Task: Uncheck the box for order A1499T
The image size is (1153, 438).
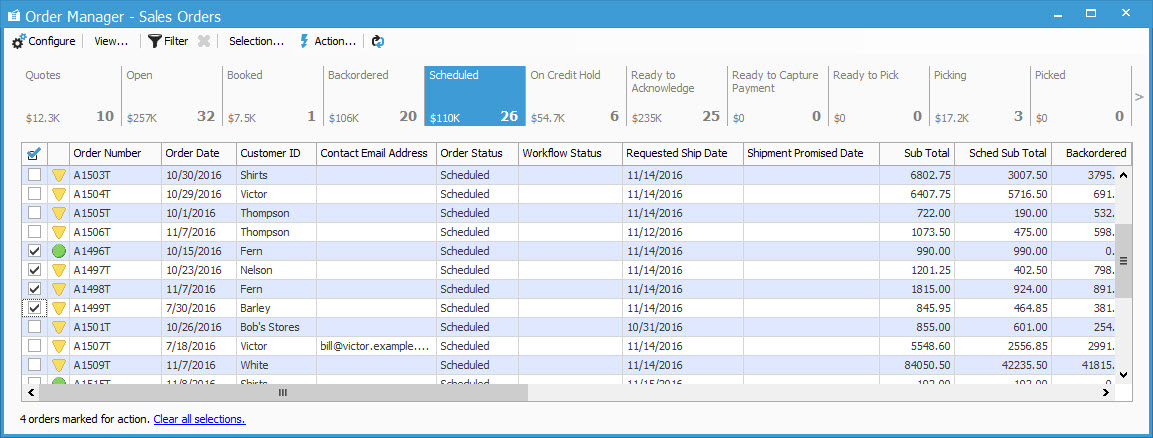Action: coord(34,308)
